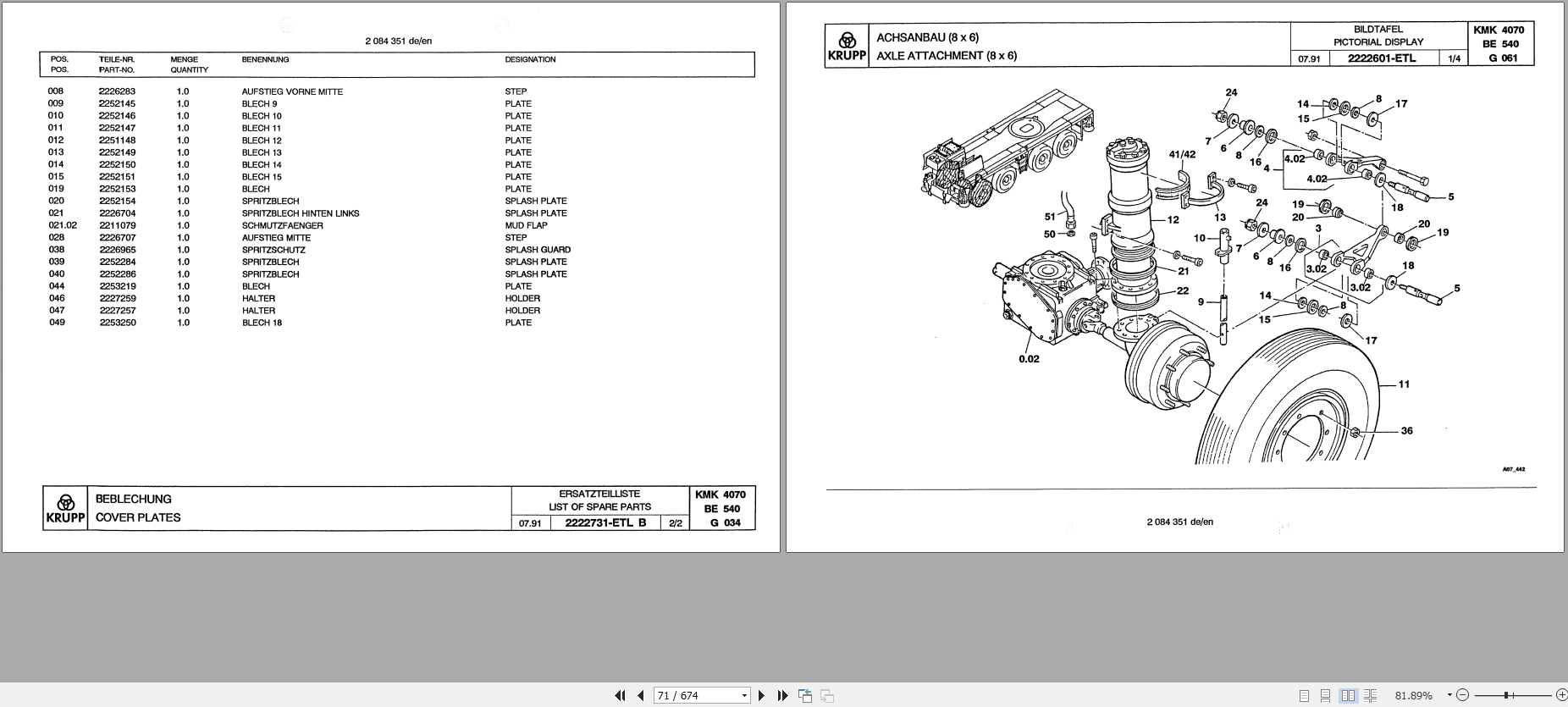
Task: Click the zoom slider handle
Action: [x=1505, y=695]
